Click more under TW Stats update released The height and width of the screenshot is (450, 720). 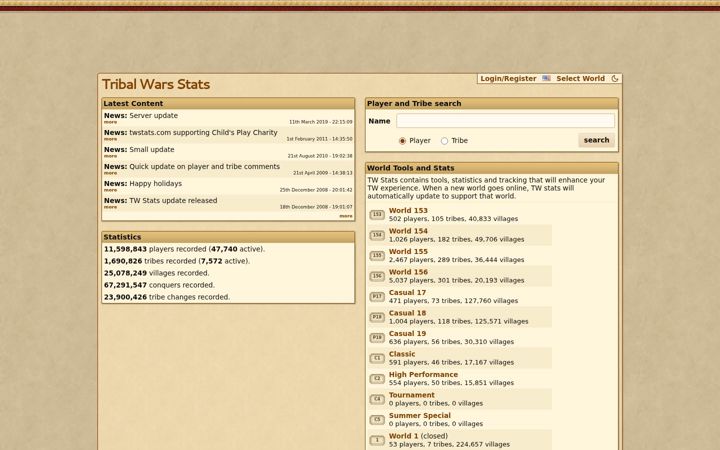pos(110,207)
